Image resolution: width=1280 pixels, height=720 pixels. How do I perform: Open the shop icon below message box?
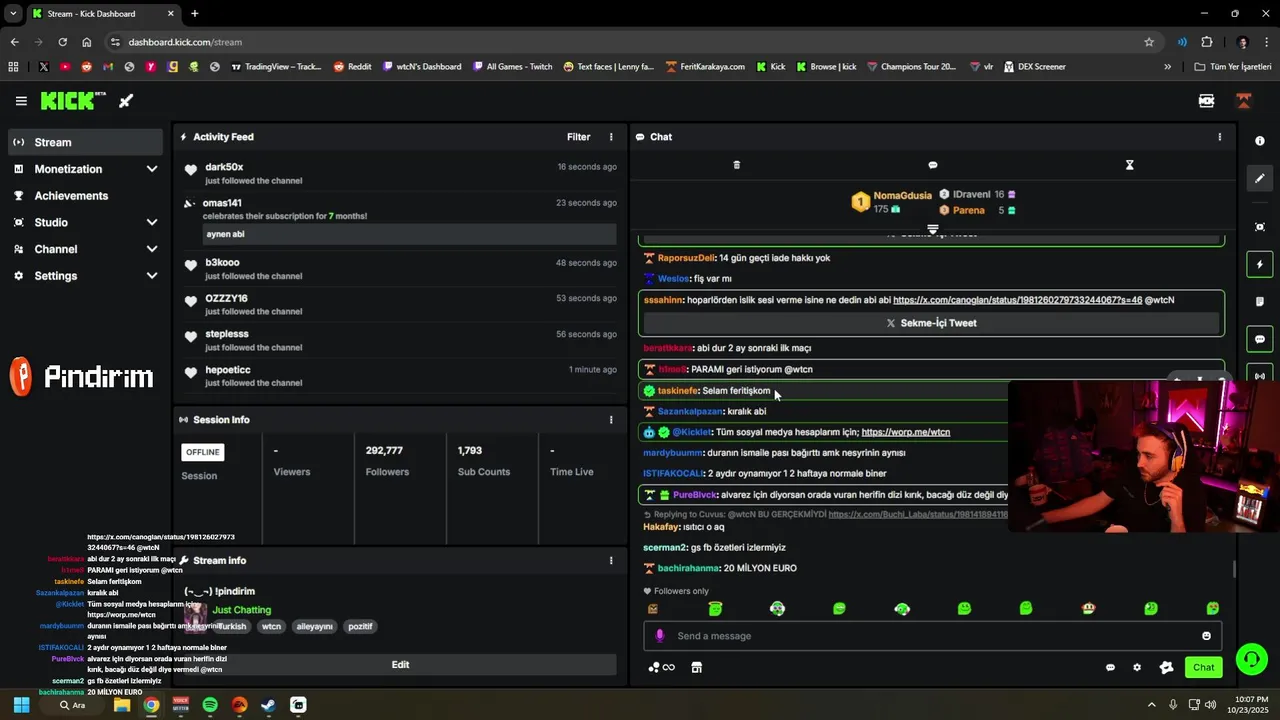(x=697, y=667)
